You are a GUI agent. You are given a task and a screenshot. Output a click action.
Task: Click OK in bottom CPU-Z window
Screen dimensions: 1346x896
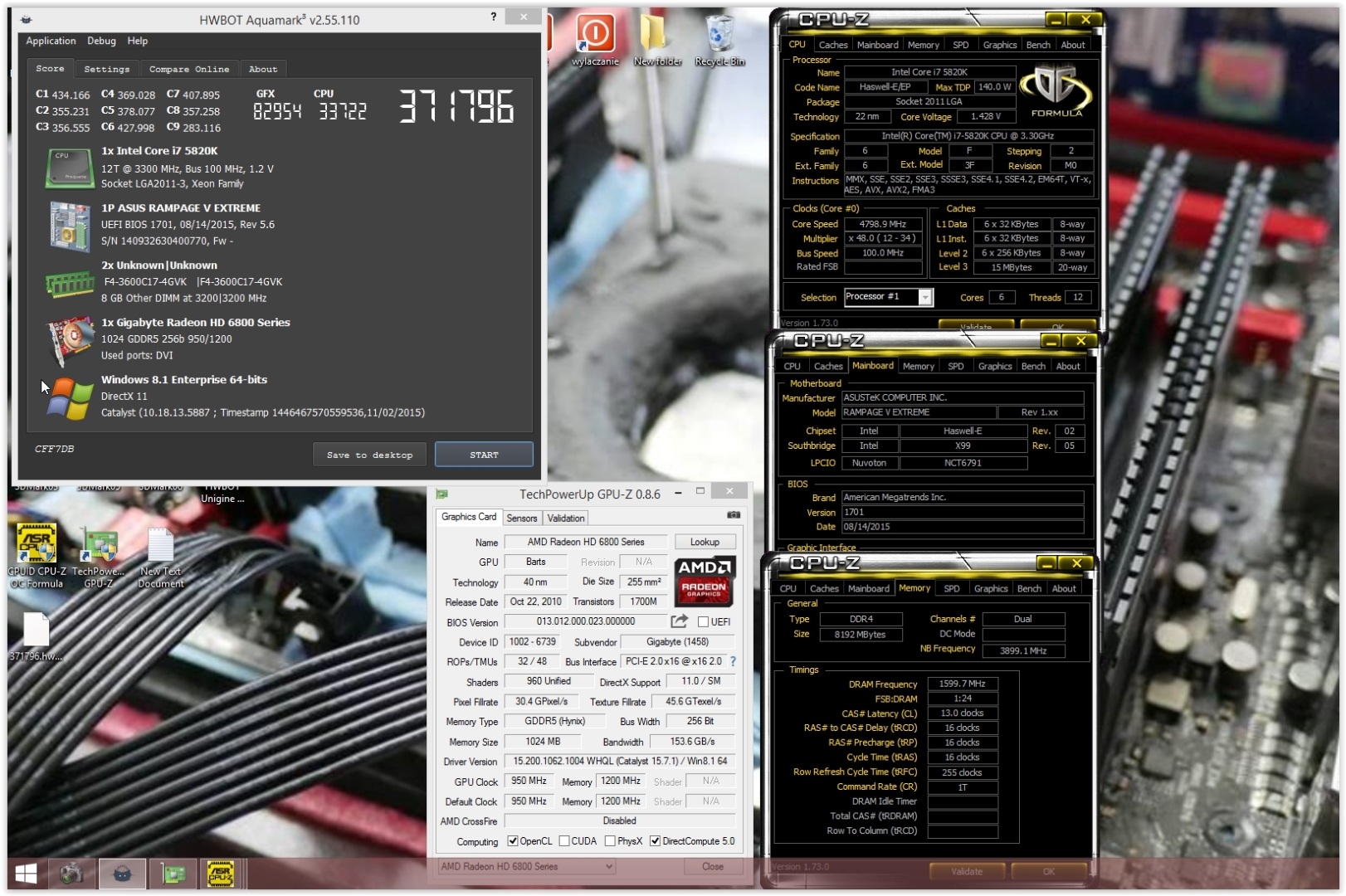point(1049,871)
